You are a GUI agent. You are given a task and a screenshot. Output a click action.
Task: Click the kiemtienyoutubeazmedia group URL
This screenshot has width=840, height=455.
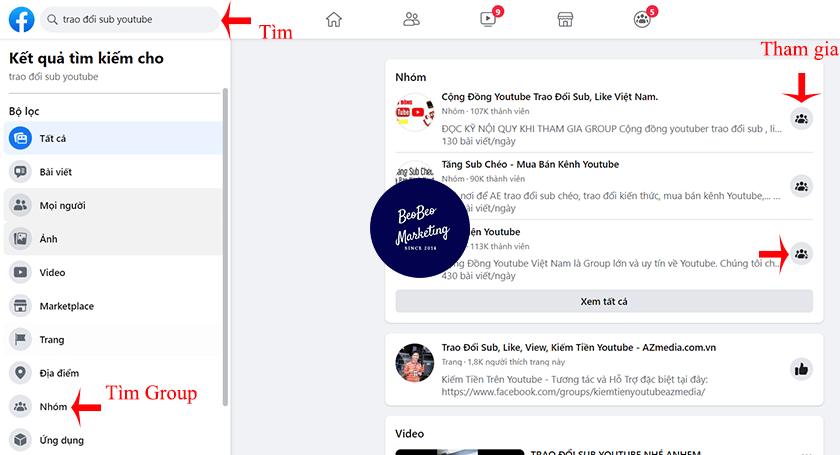[x=573, y=392]
